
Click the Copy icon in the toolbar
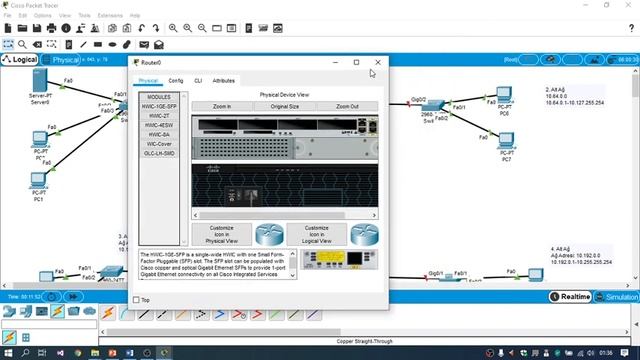pos(112,28)
